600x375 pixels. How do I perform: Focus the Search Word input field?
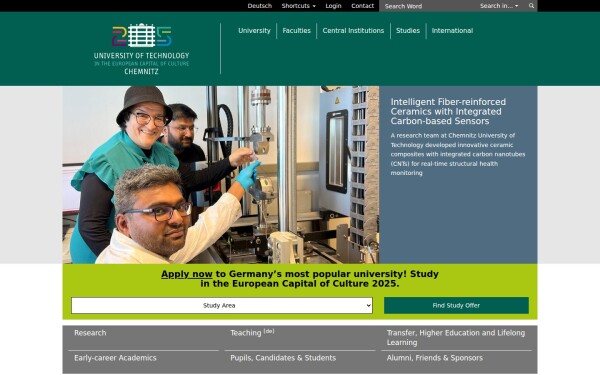[428, 6]
